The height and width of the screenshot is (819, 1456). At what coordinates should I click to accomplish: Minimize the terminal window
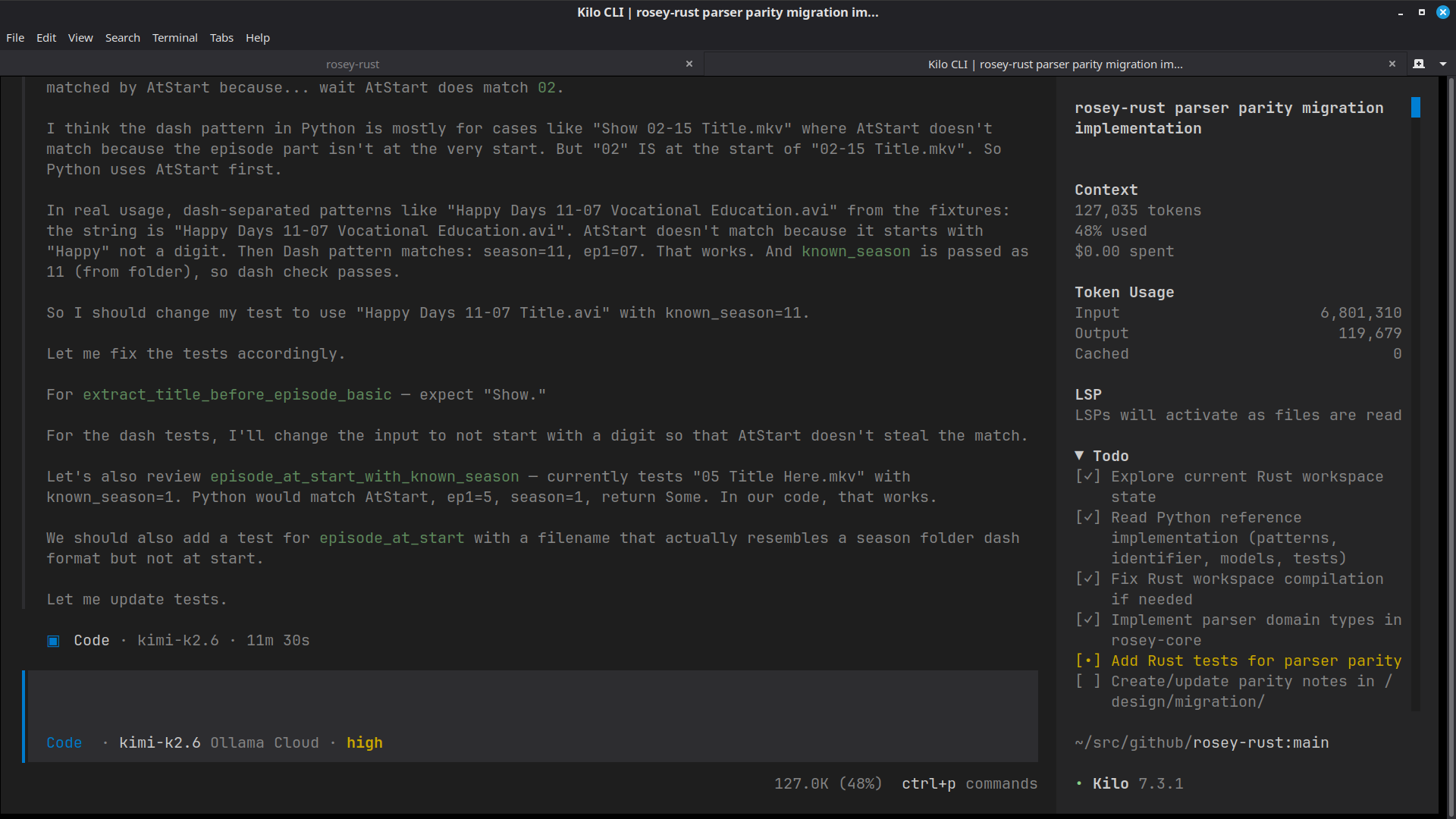tap(1401, 13)
